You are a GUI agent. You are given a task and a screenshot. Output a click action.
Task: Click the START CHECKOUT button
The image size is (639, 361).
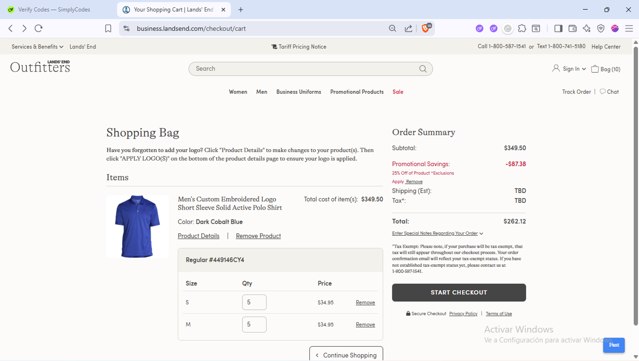click(459, 293)
